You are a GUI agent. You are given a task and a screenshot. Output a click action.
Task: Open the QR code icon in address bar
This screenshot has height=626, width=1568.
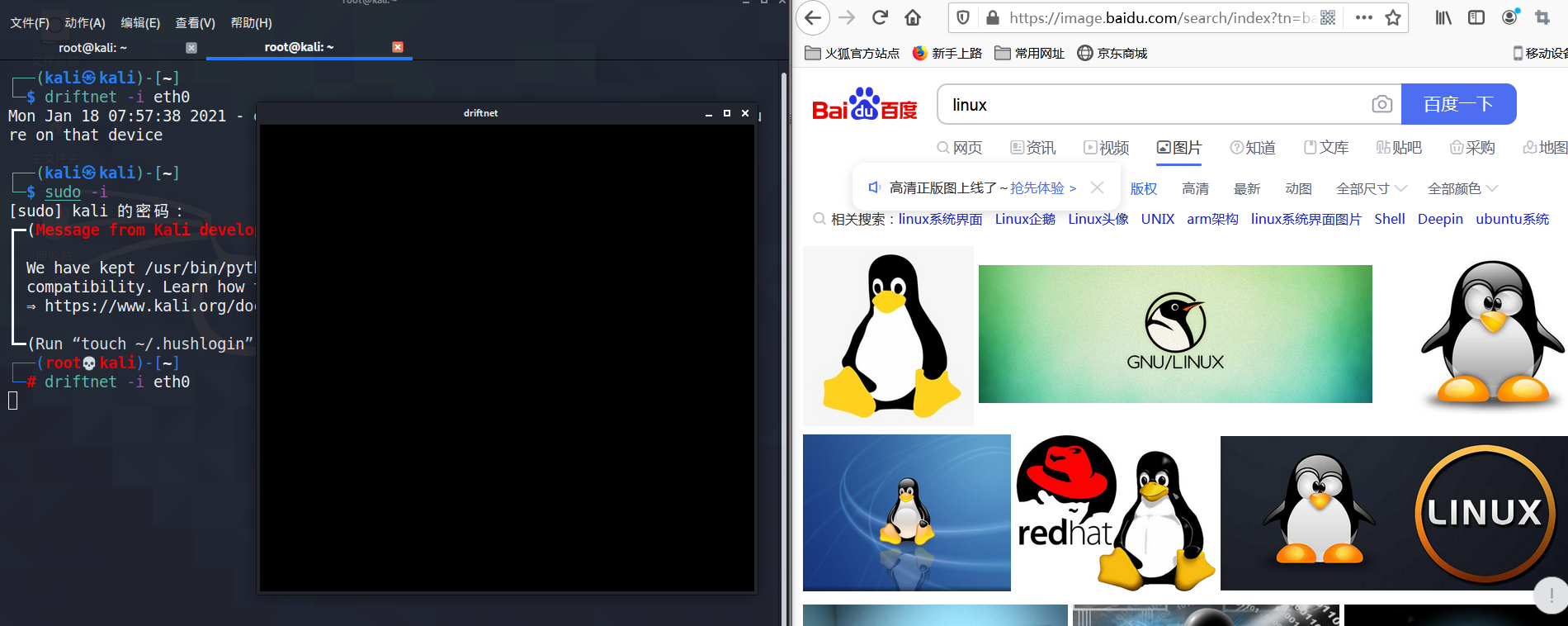click(1328, 17)
